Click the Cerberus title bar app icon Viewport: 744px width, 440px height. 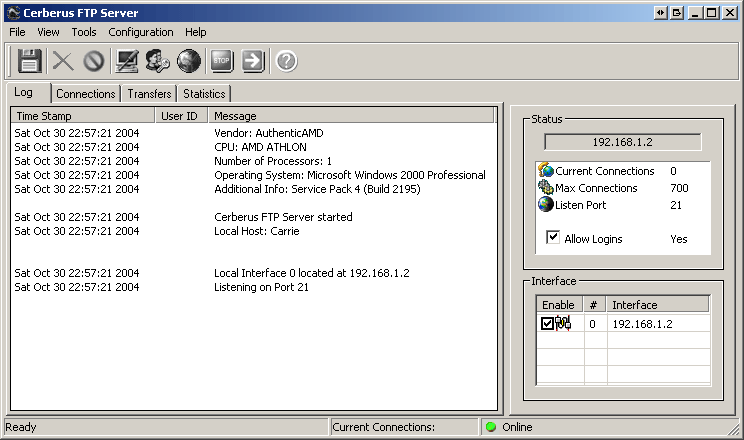tap(13, 13)
